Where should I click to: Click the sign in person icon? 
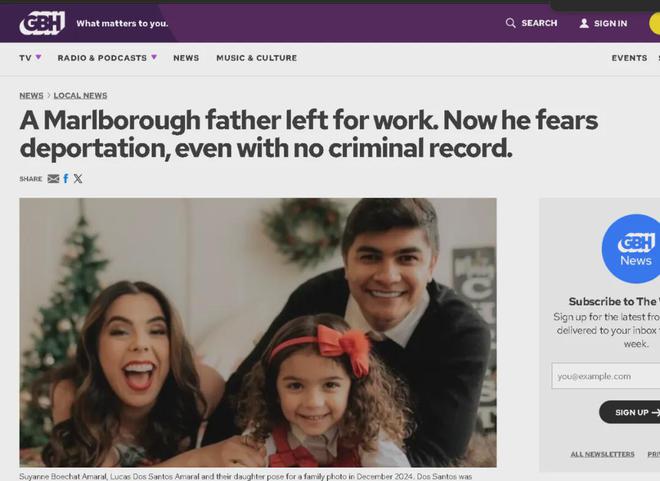[584, 24]
